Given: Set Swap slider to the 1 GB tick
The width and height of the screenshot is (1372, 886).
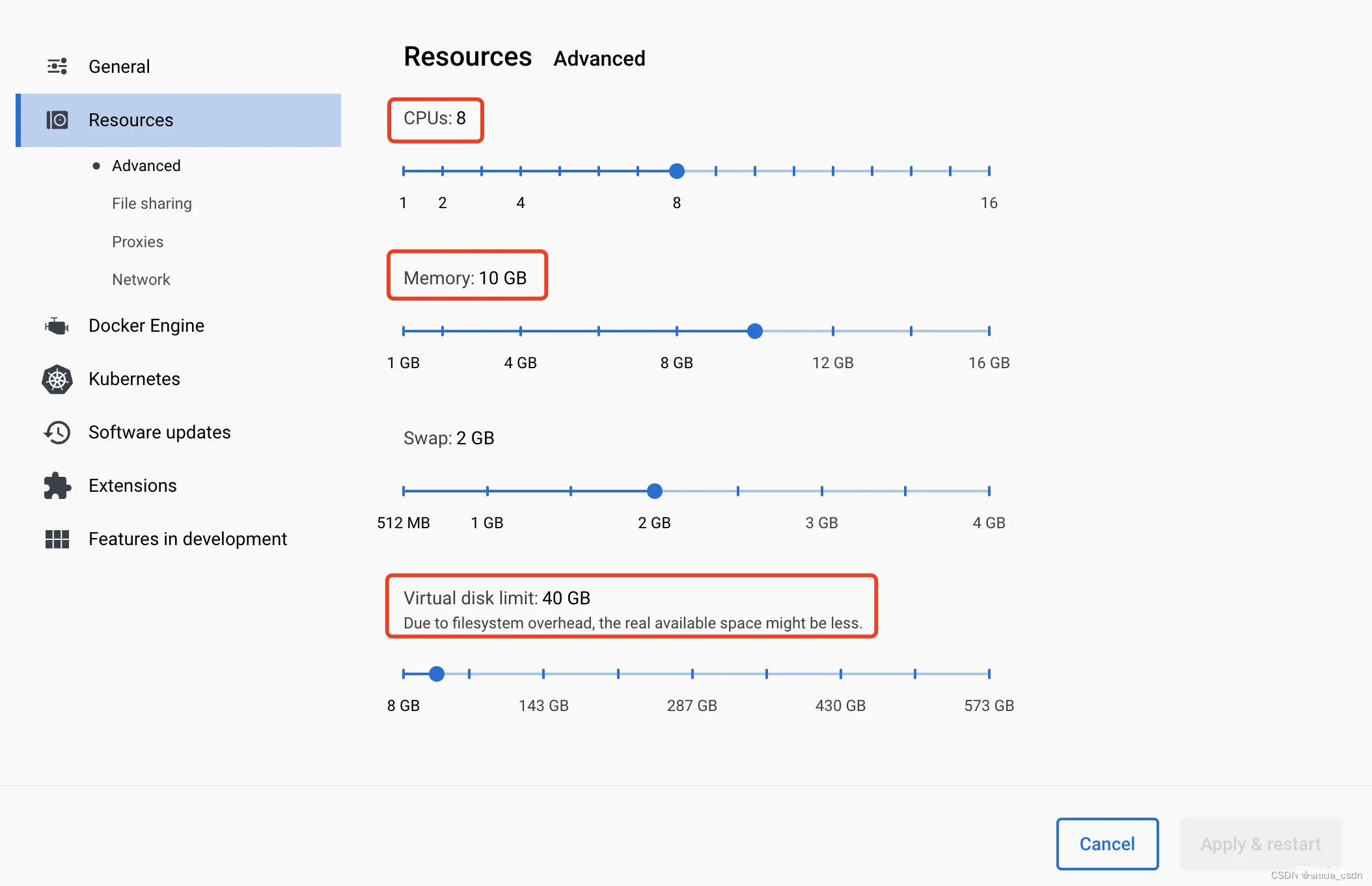Looking at the screenshot, I should click(x=487, y=491).
